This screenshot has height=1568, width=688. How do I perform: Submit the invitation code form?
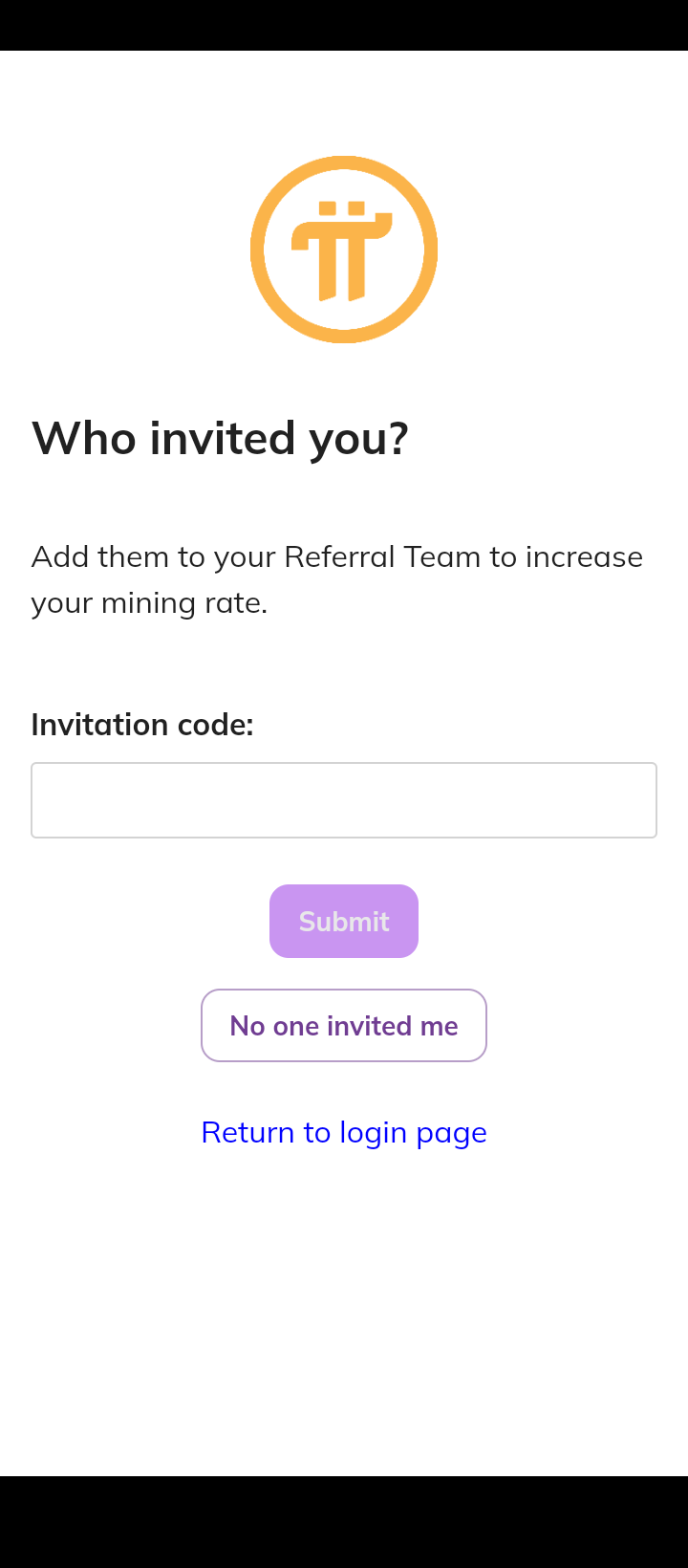344,922
